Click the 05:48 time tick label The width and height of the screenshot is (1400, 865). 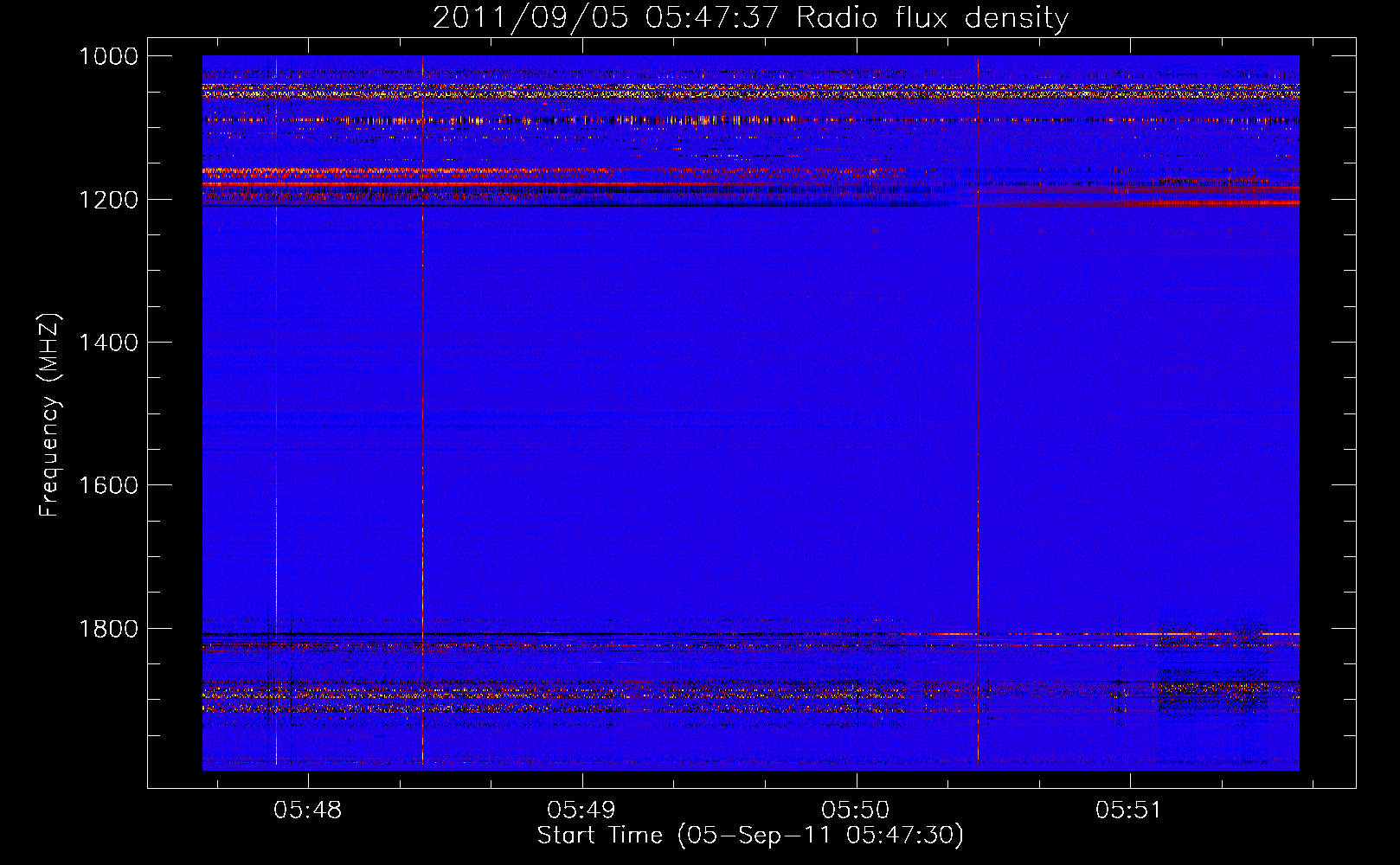[x=308, y=811]
